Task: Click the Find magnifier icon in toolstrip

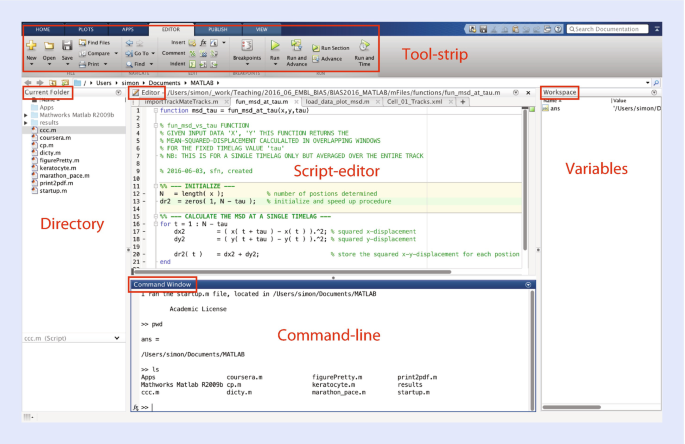Action: 129,64
